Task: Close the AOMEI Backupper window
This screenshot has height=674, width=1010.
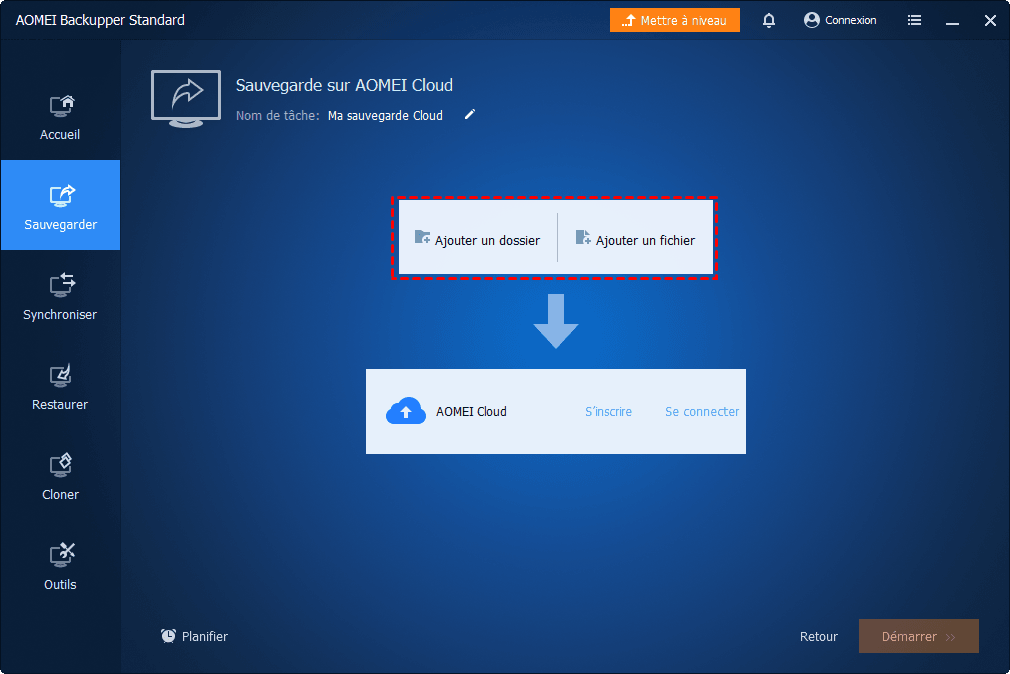Action: click(x=990, y=21)
